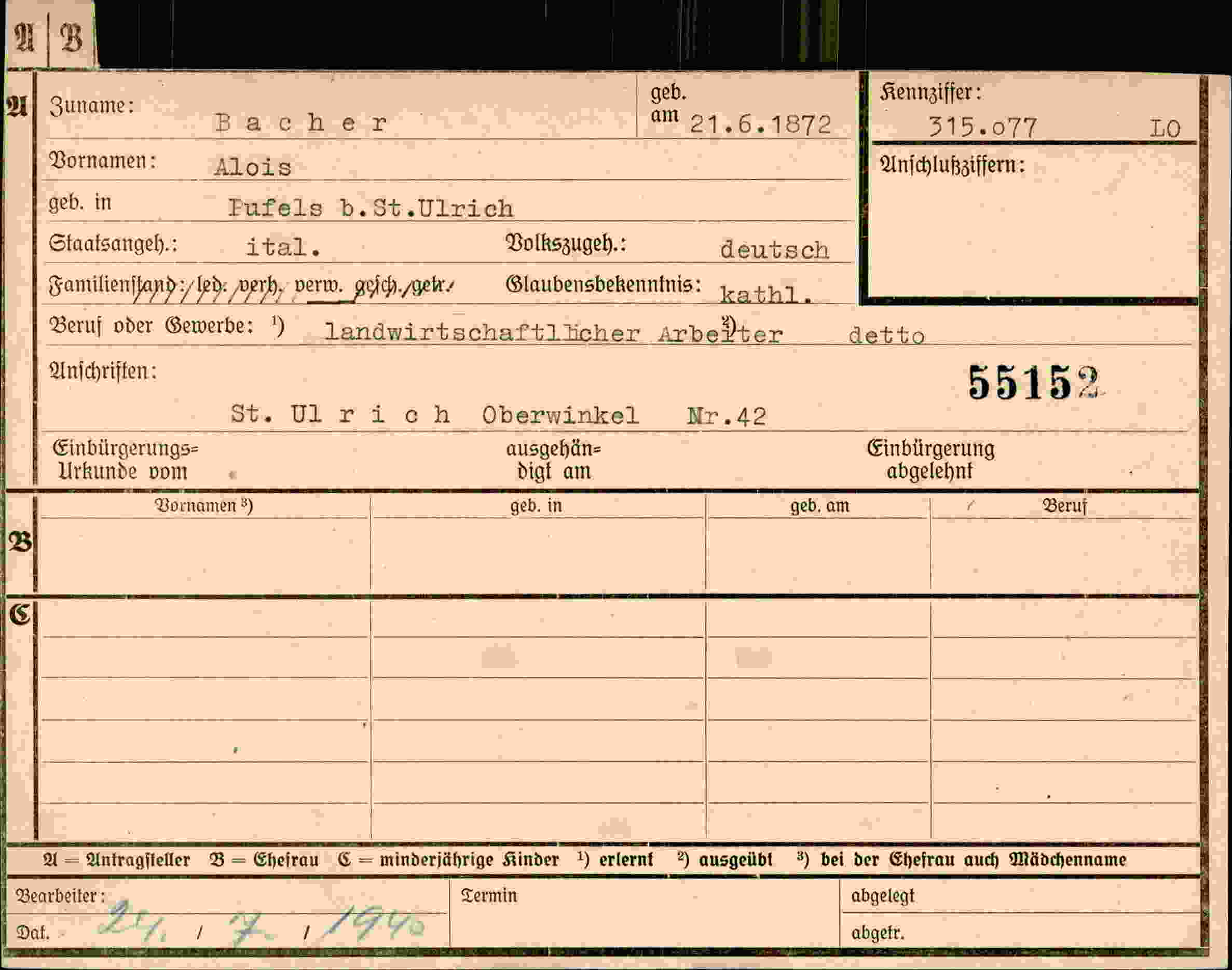Click the "Termin" label
Image resolution: width=1232 pixels, height=970 pixels.
point(489,896)
